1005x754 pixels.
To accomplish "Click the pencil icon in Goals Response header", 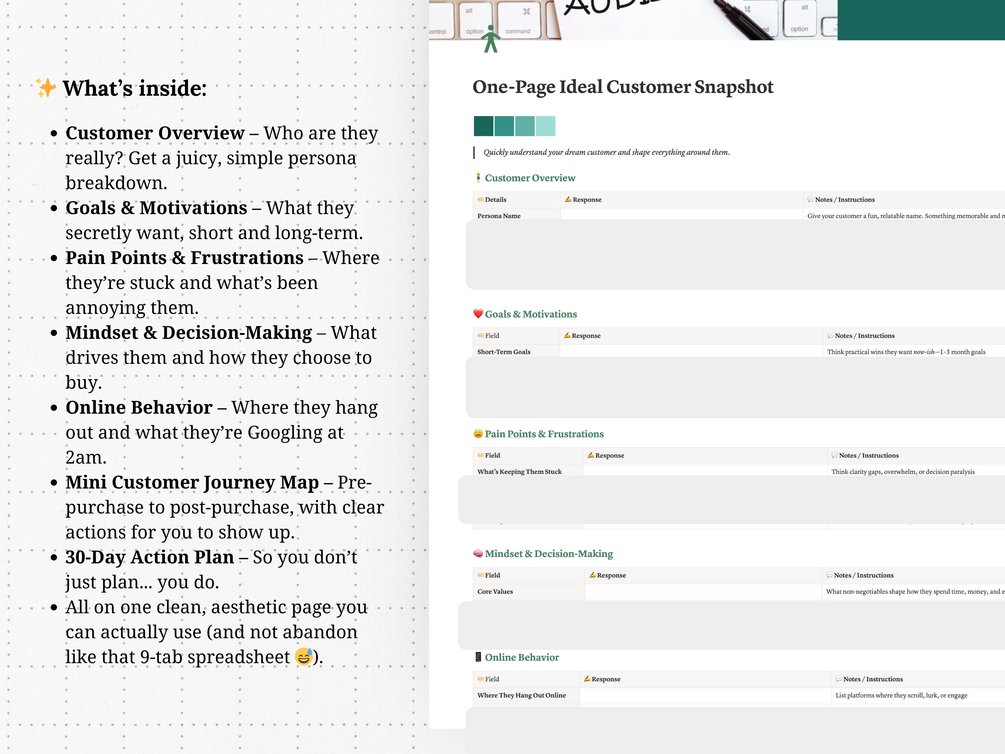I will (567, 335).
